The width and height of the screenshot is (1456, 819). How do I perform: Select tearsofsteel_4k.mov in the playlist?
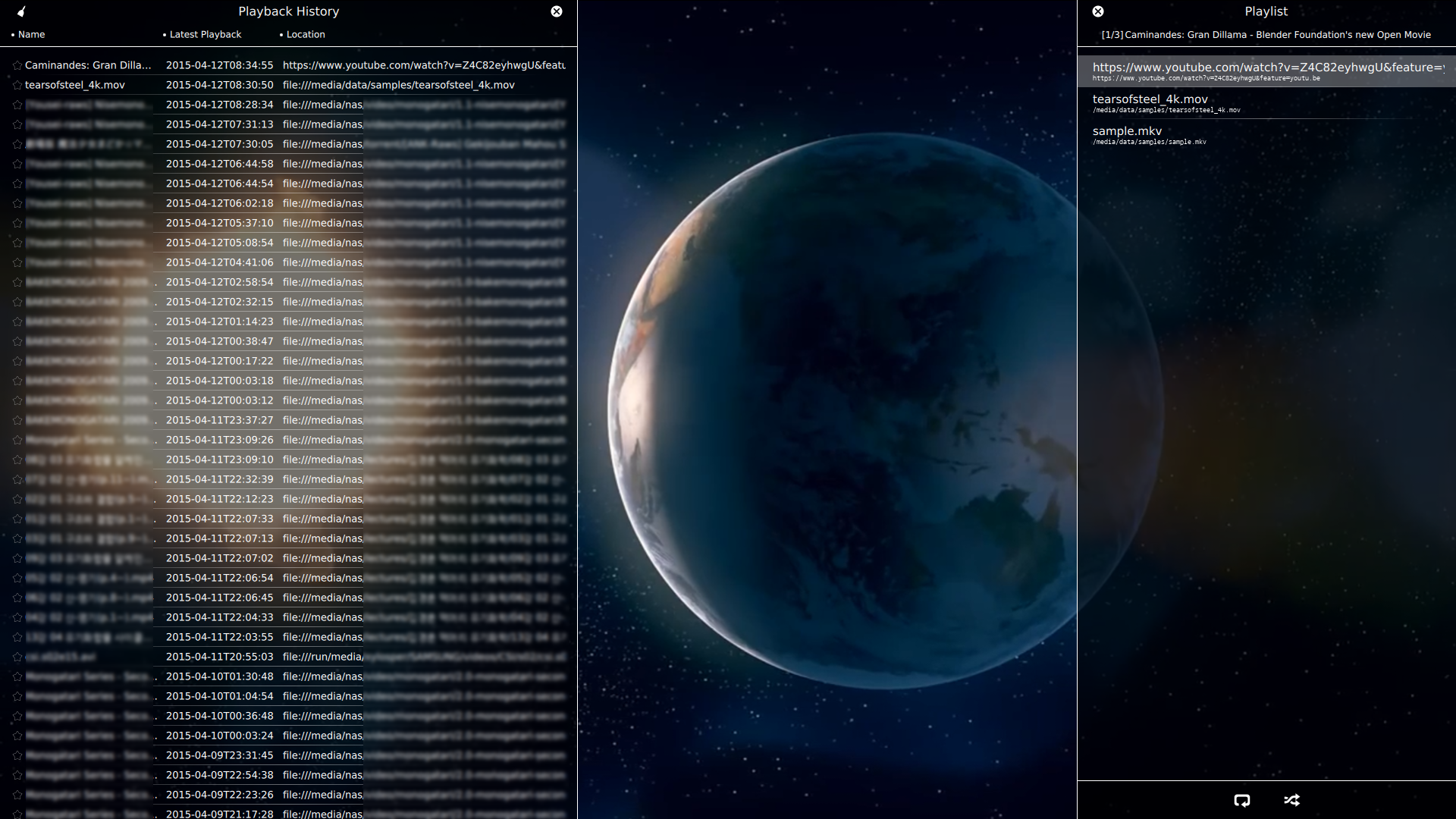tap(1266, 103)
